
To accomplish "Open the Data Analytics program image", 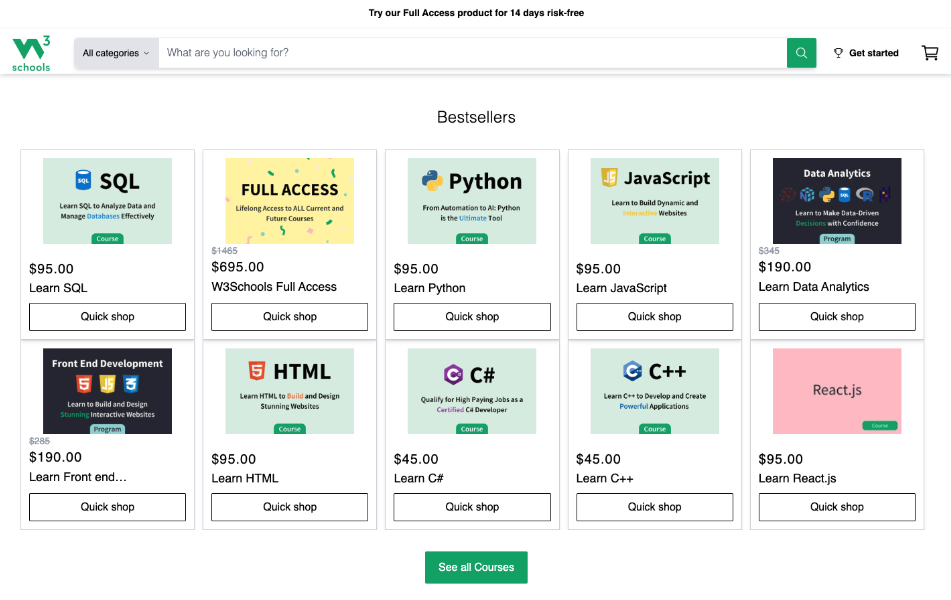I will click(837, 201).
